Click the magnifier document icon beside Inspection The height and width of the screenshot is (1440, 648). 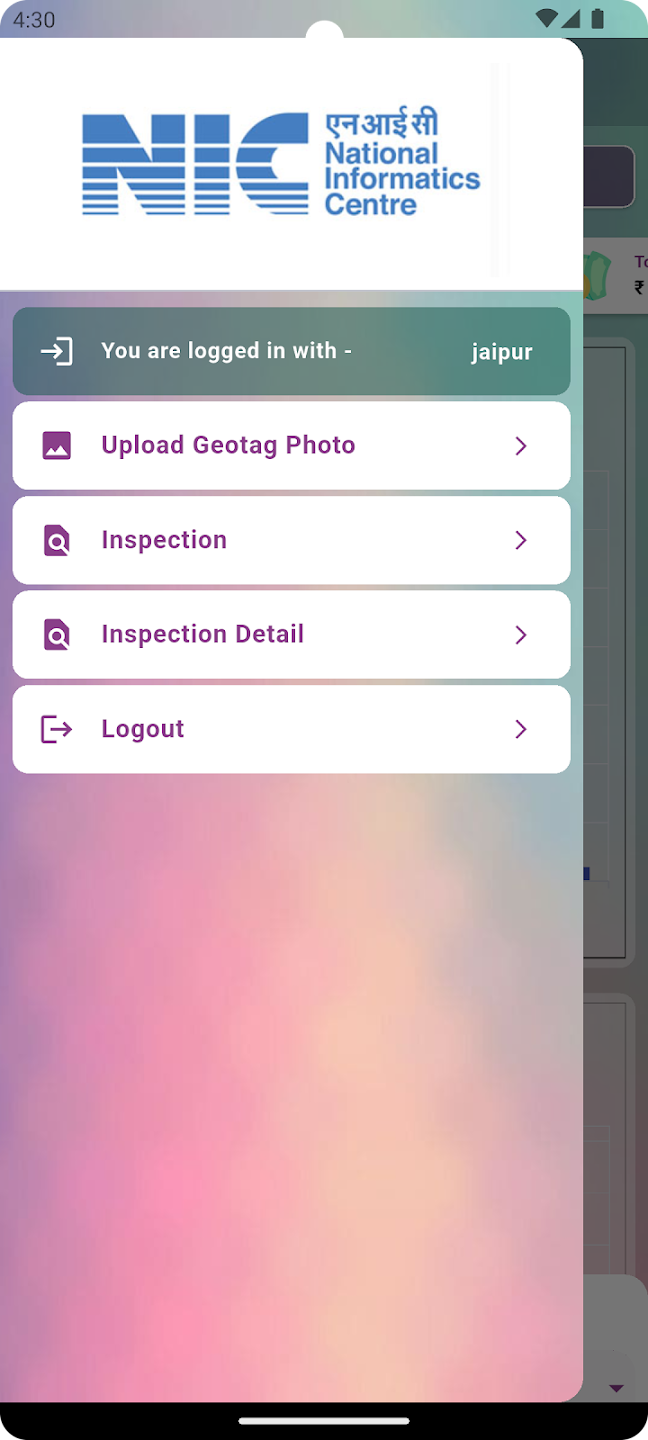[x=57, y=541]
